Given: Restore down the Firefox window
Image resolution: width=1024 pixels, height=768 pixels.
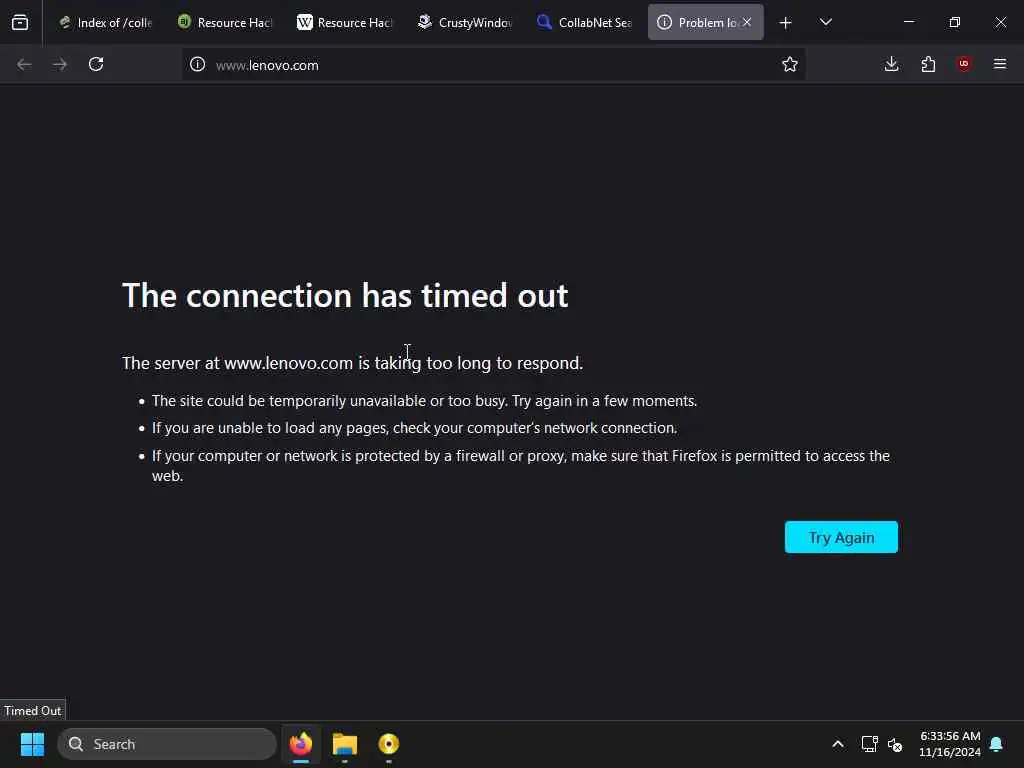Looking at the screenshot, I should pos(955,22).
